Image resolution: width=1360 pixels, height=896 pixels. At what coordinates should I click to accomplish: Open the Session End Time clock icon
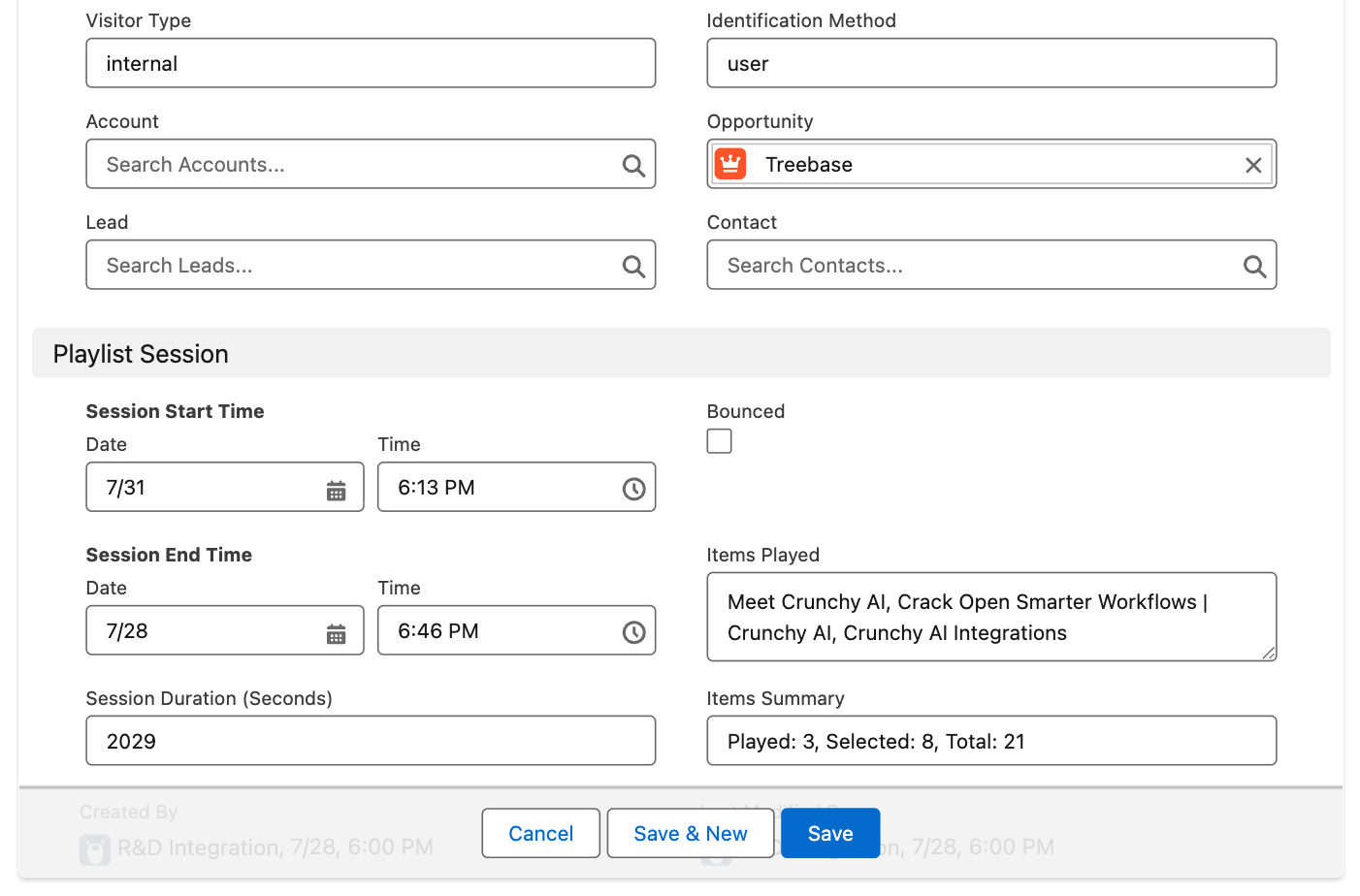click(x=634, y=630)
